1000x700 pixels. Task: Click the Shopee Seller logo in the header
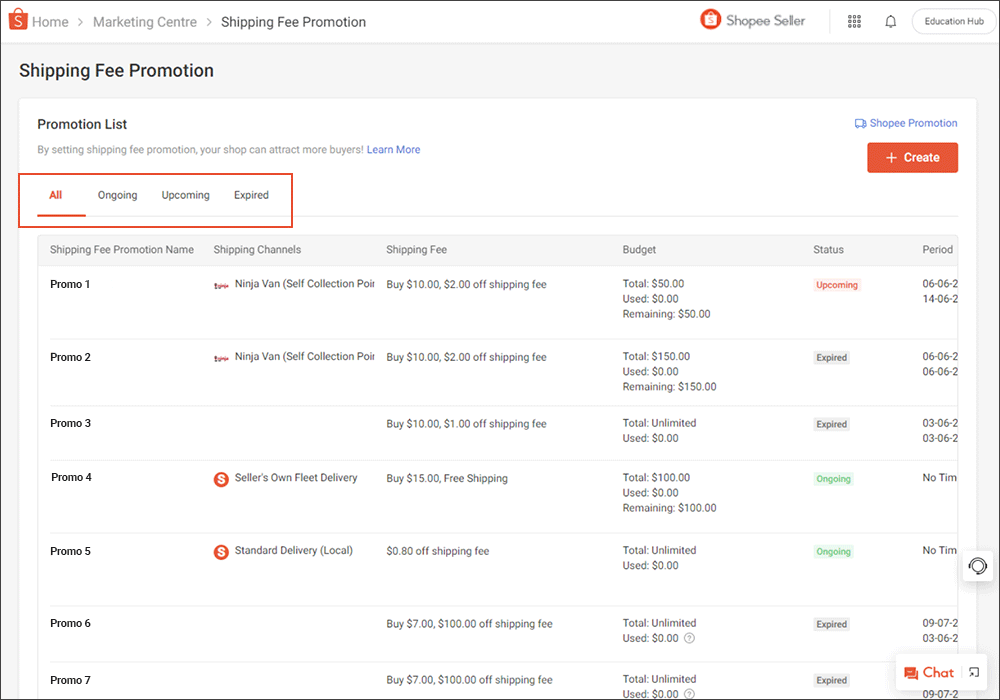[x=752, y=20]
